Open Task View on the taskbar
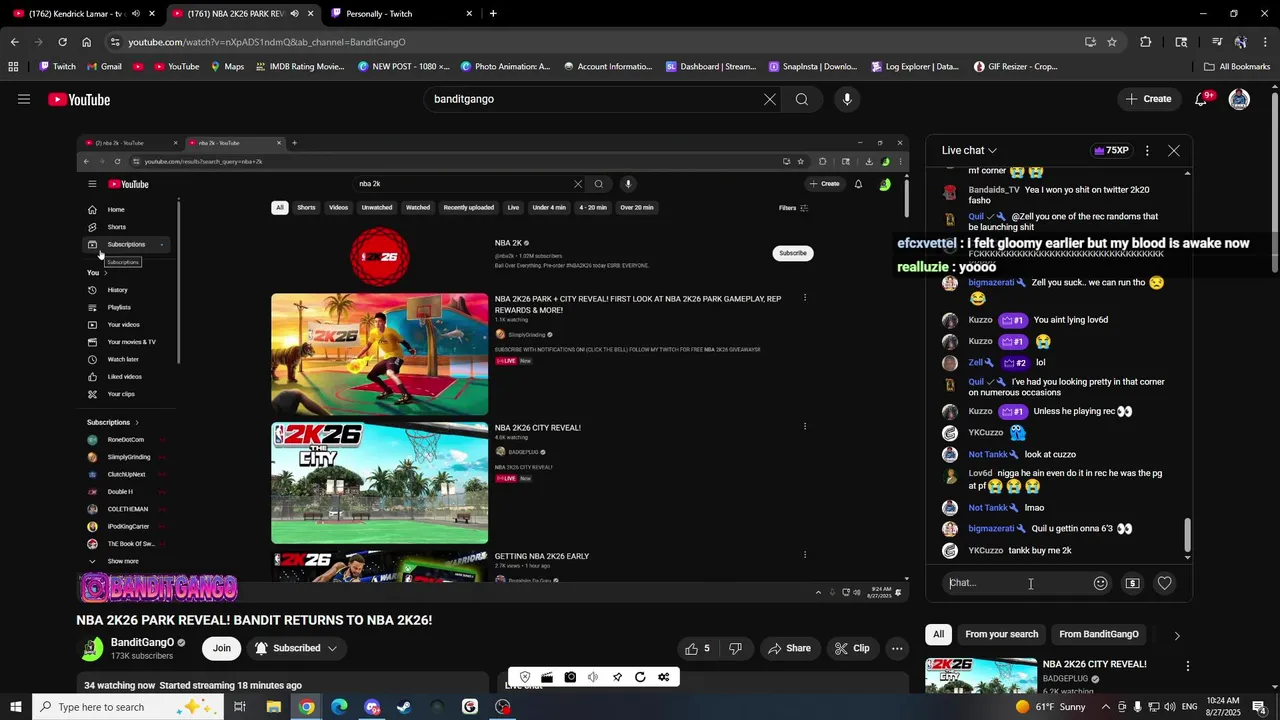 click(x=240, y=707)
